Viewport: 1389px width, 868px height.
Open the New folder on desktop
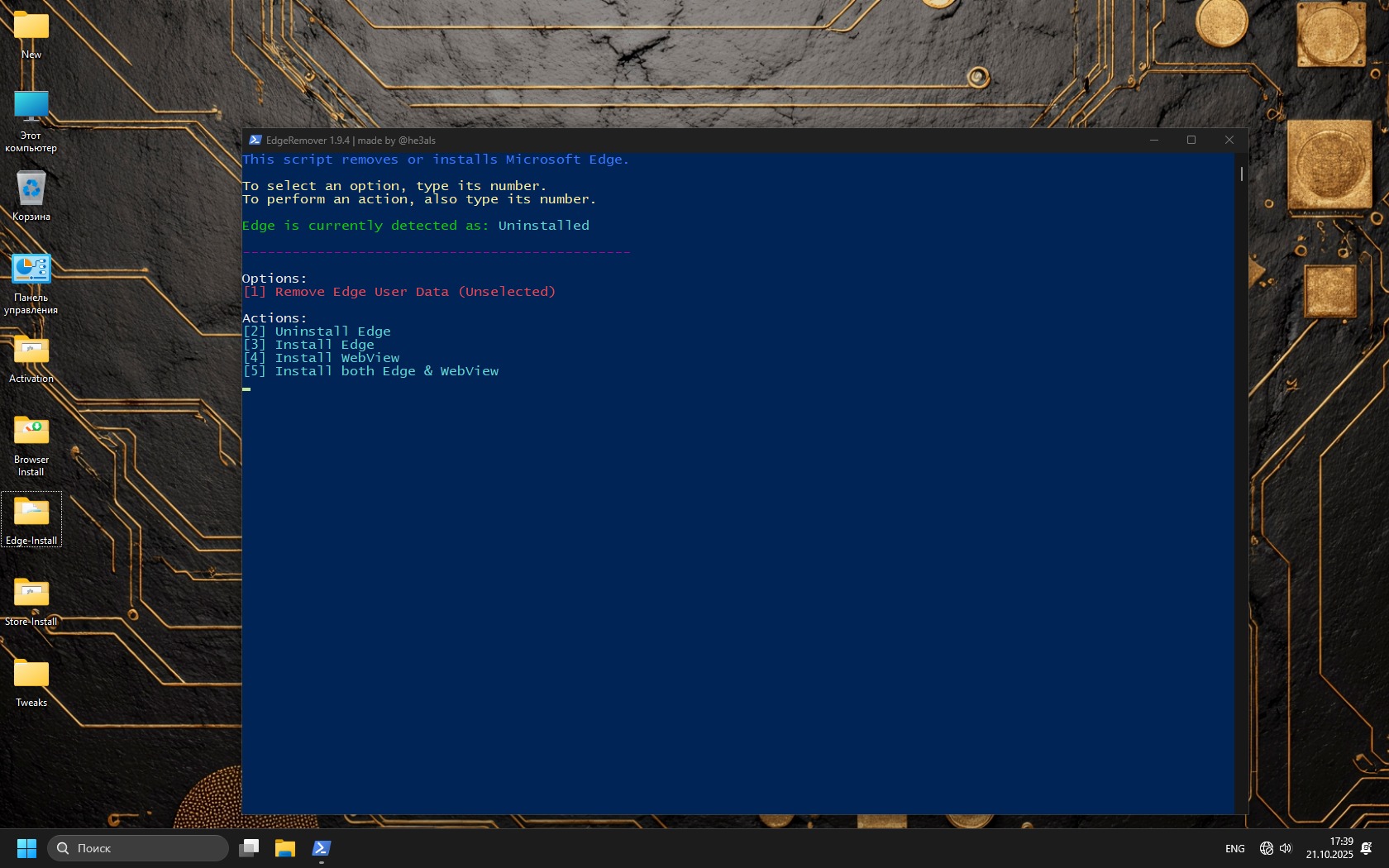click(x=31, y=34)
